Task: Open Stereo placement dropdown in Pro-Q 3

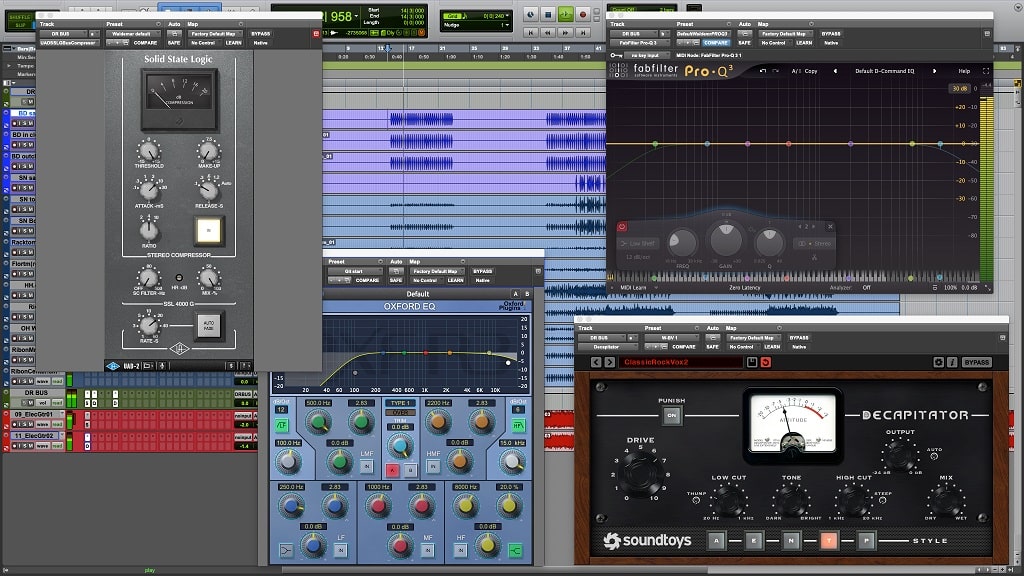Action: [x=814, y=243]
